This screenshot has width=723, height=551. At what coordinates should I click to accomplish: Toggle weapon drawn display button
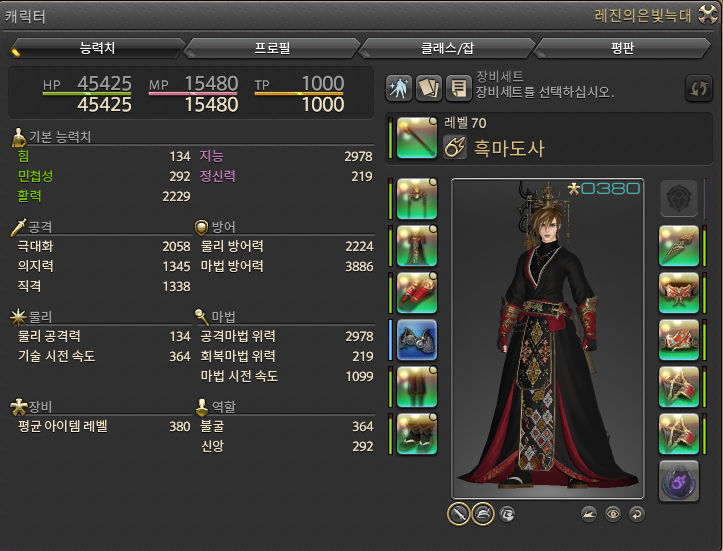pos(458,514)
